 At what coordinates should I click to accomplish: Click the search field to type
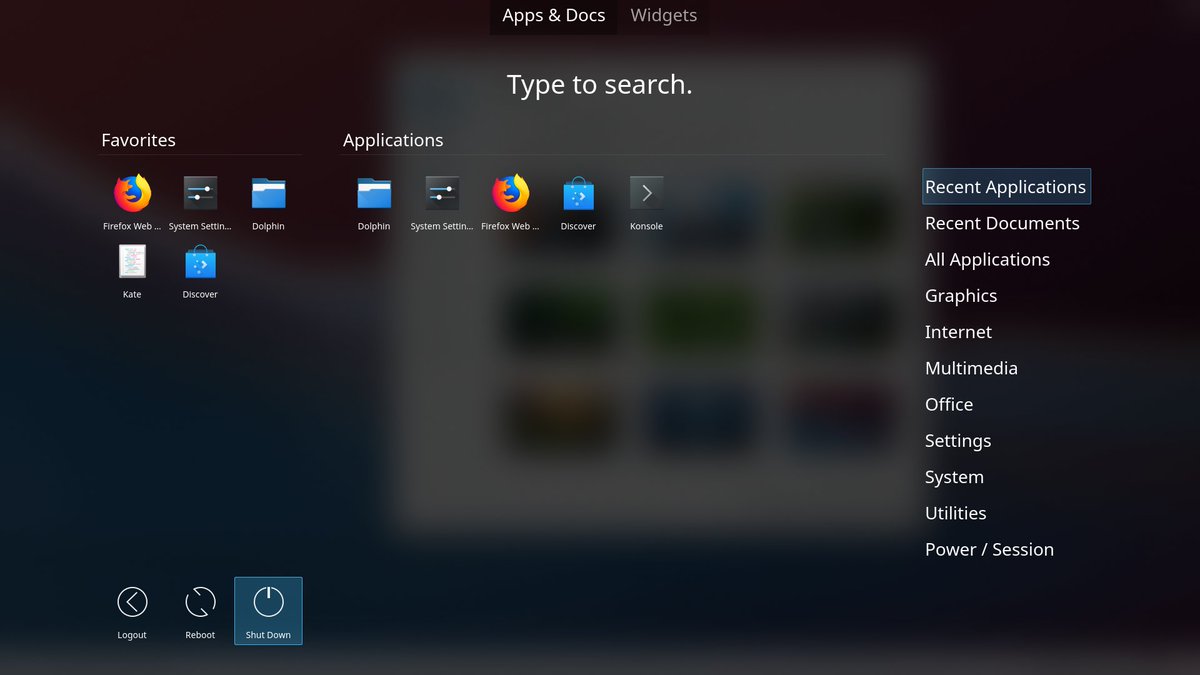point(599,84)
